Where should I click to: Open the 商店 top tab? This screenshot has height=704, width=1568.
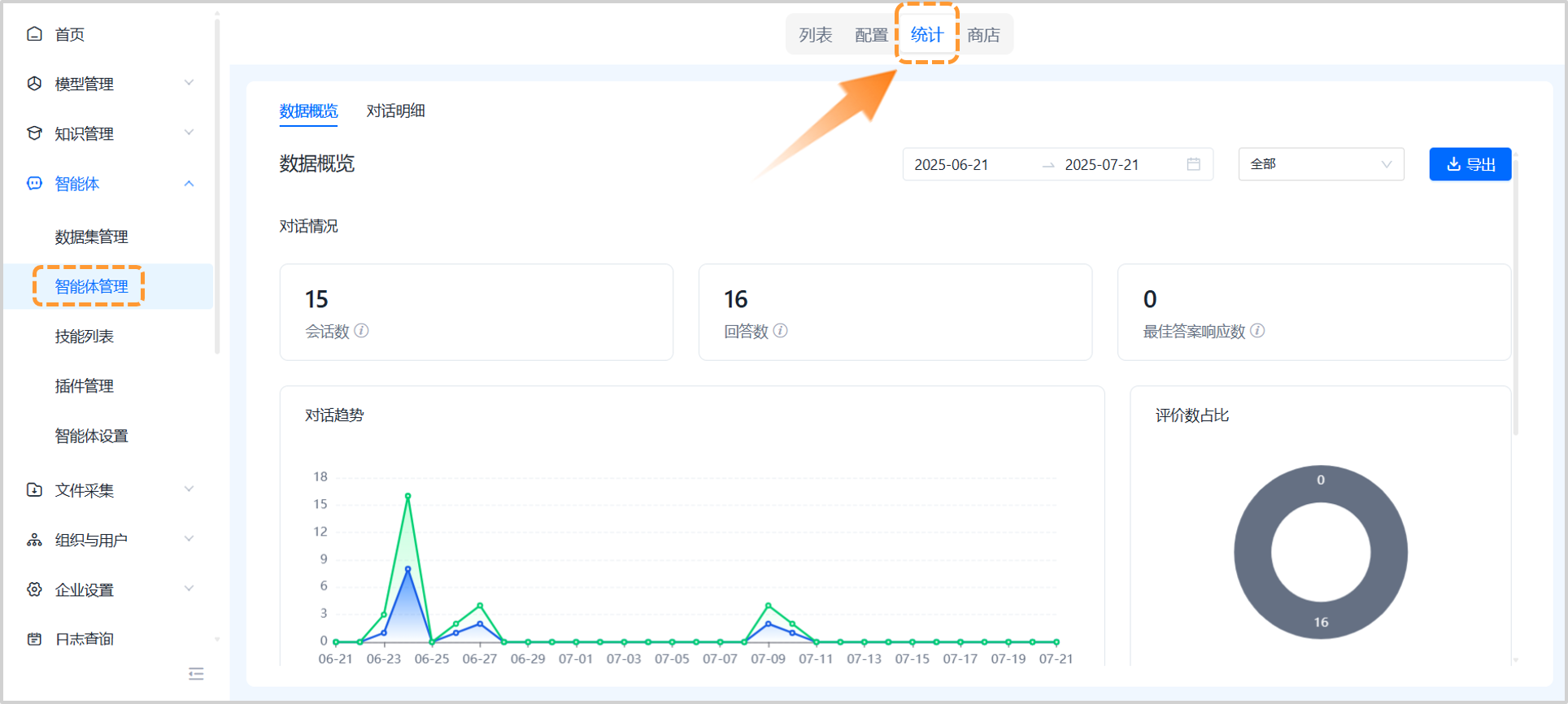(x=983, y=35)
